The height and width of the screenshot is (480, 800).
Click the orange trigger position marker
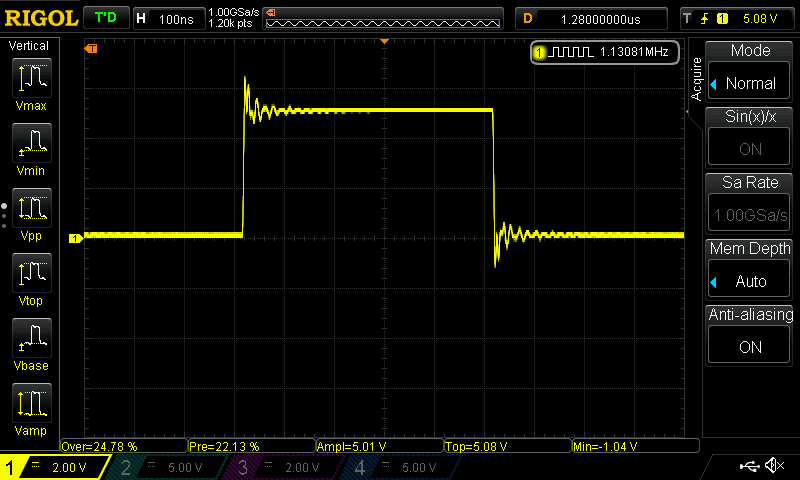tap(385, 42)
